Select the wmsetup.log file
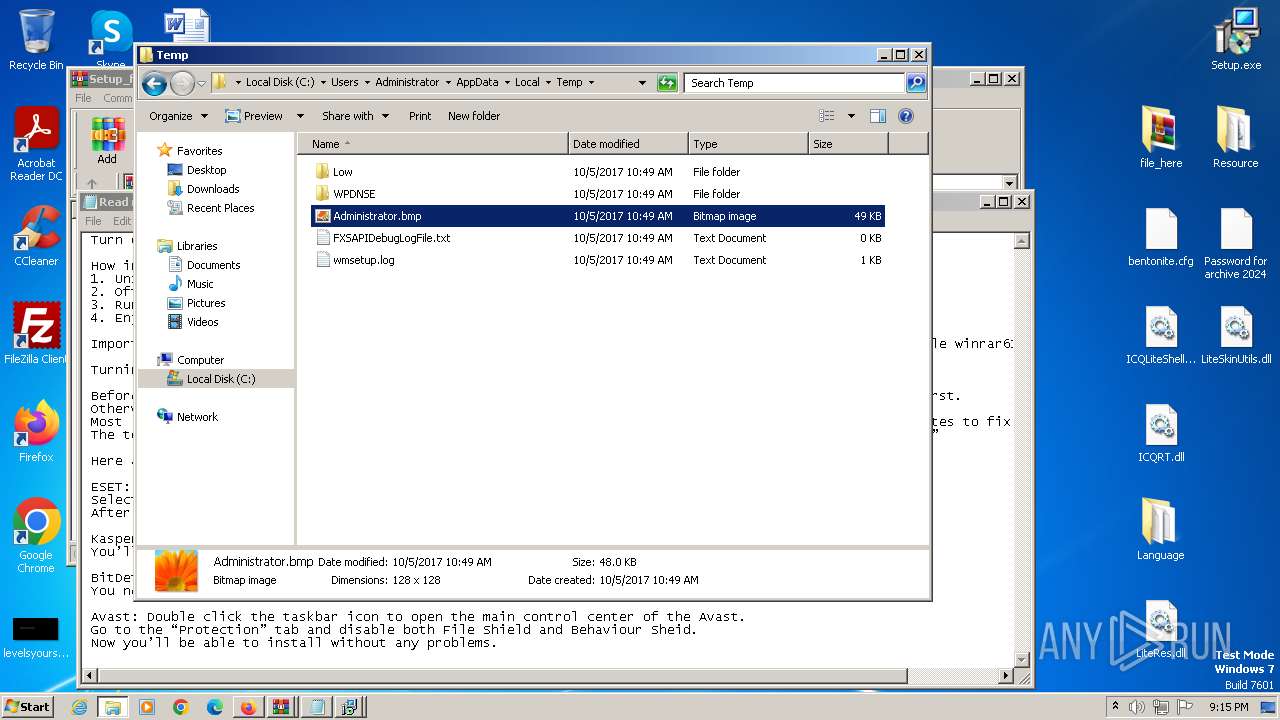Viewport: 1280px width, 720px height. tap(598, 260)
